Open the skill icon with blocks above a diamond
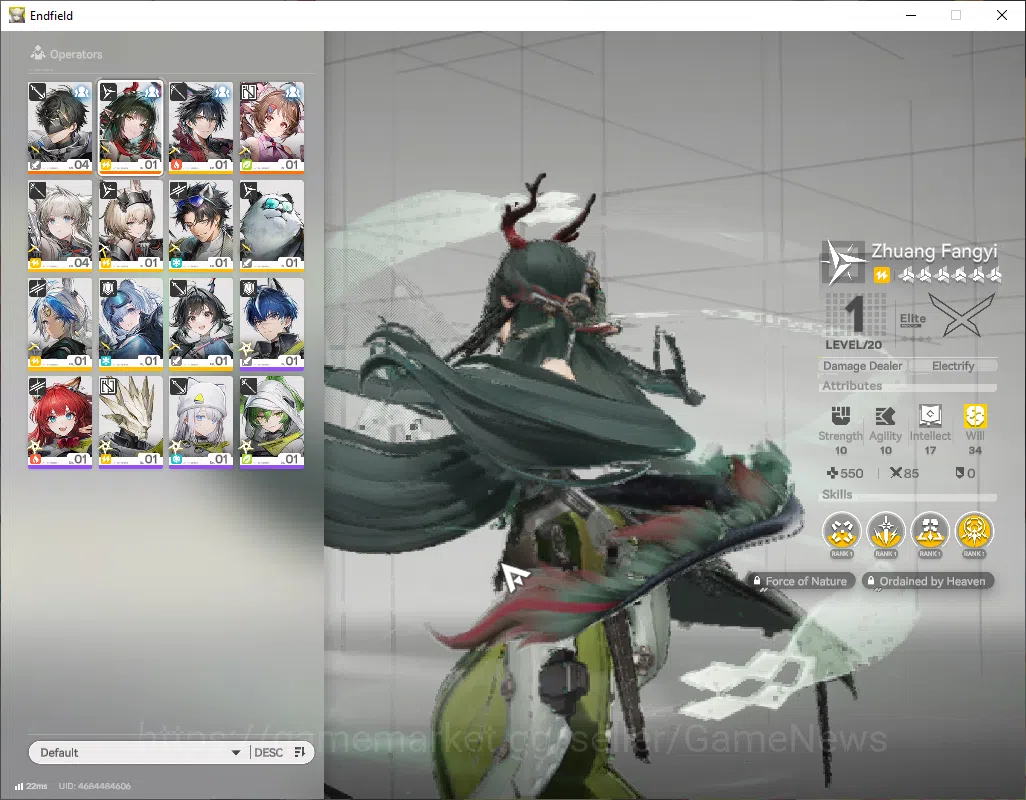 pyautogui.click(x=930, y=531)
